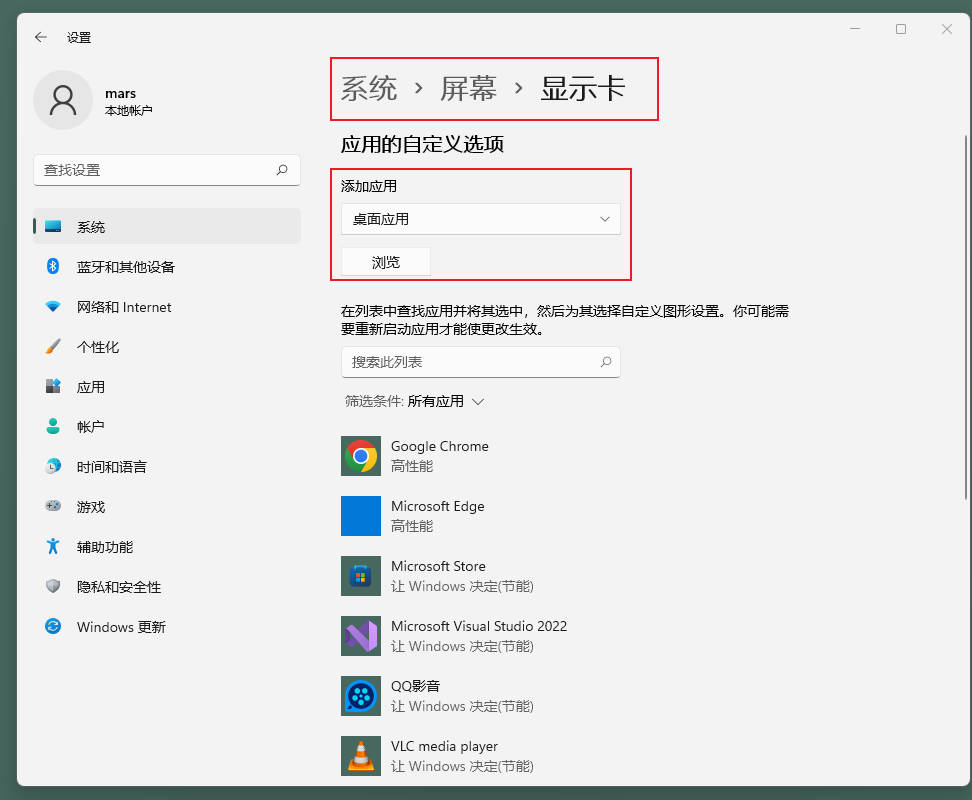Click the 搜索此列表 search field
The width and height of the screenshot is (972, 800).
tap(470, 362)
